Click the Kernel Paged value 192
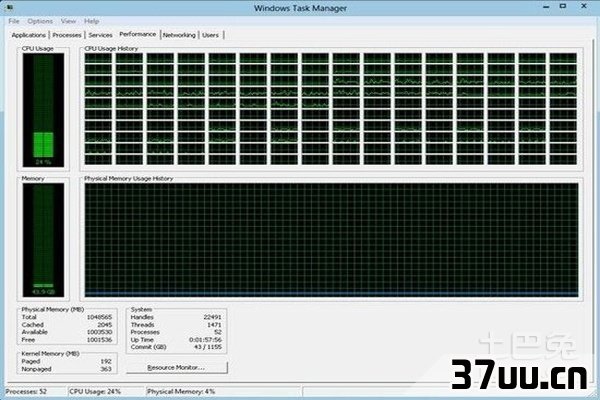Image resolution: width=600 pixels, height=400 pixels. click(106, 361)
